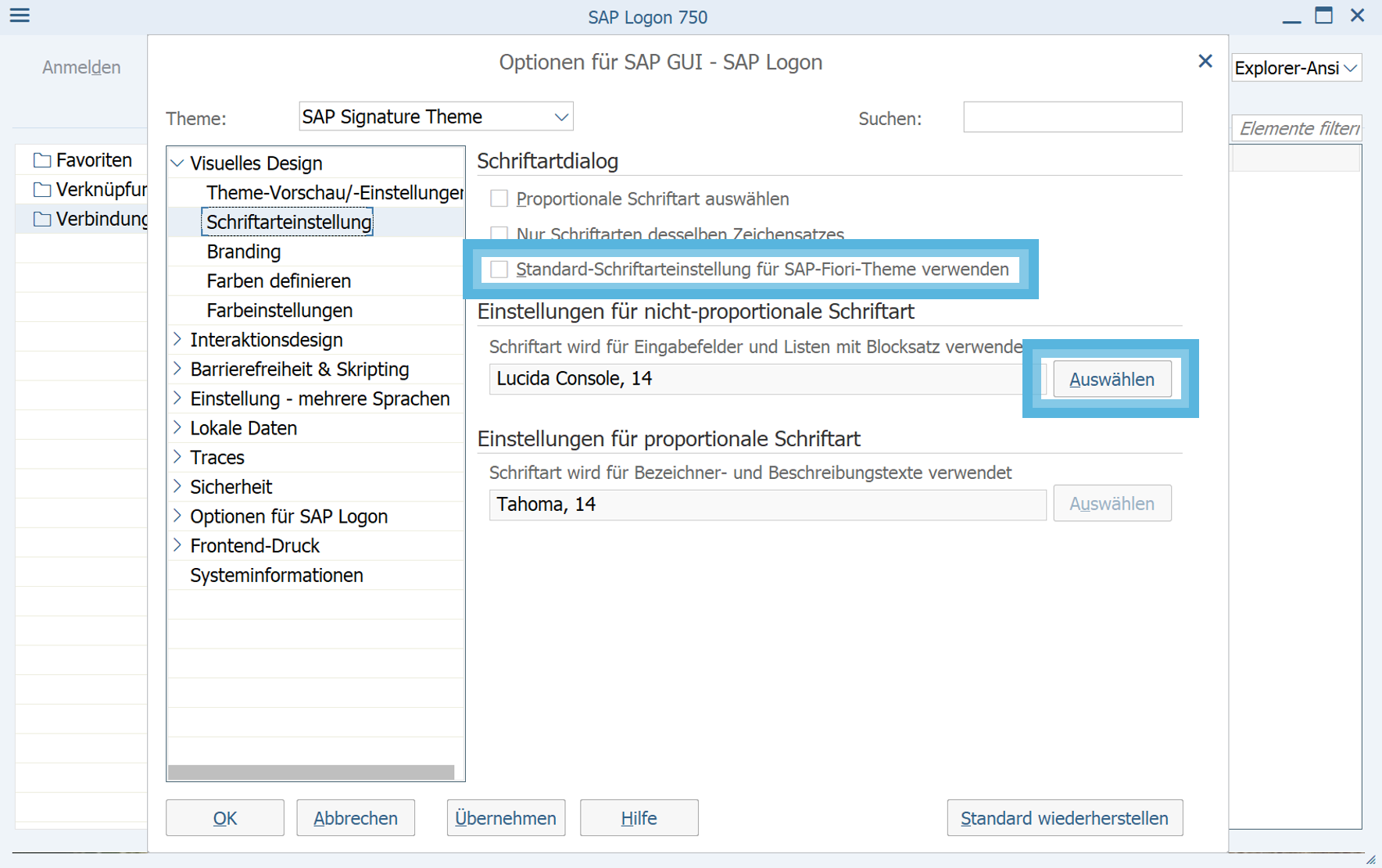Image resolution: width=1382 pixels, height=868 pixels.
Task: Close the SAP GUI options dialog
Action: tap(1205, 62)
